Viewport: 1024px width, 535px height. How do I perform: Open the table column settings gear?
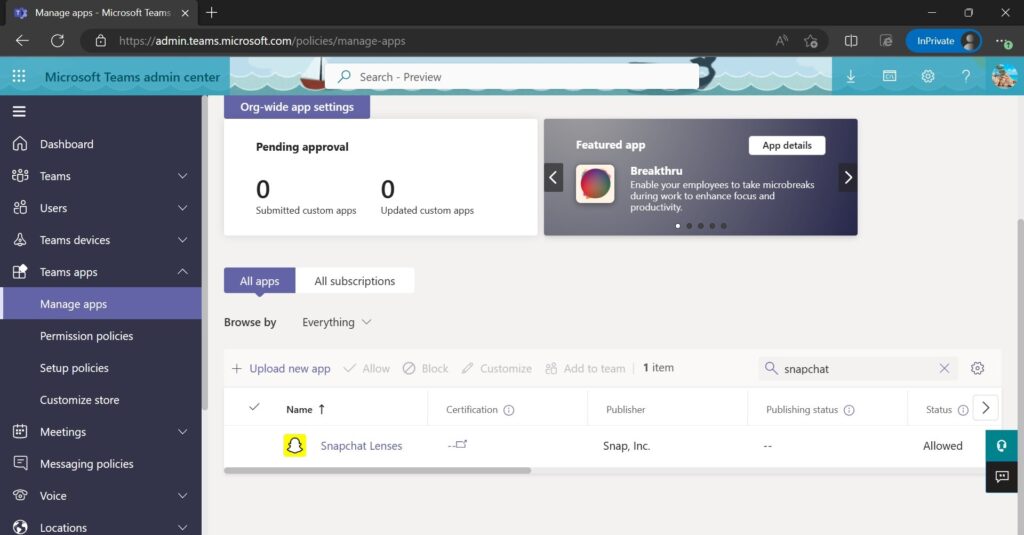977,368
